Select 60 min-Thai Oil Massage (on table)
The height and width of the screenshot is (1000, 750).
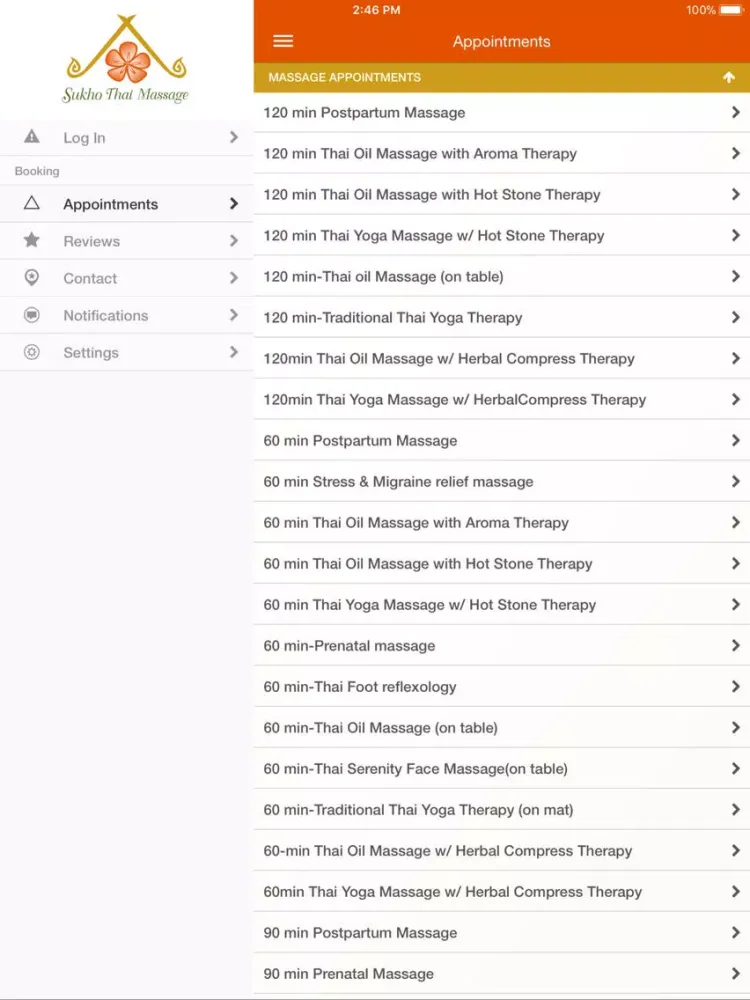point(502,728)
